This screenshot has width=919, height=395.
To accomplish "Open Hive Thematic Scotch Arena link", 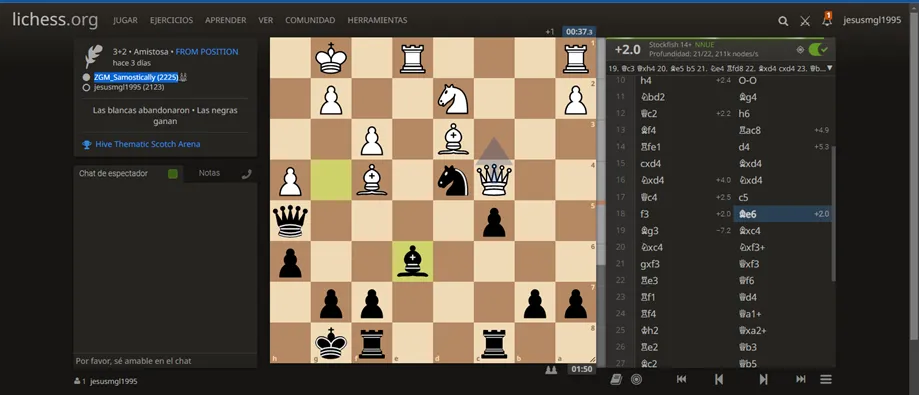I will [x=148, y=144].
